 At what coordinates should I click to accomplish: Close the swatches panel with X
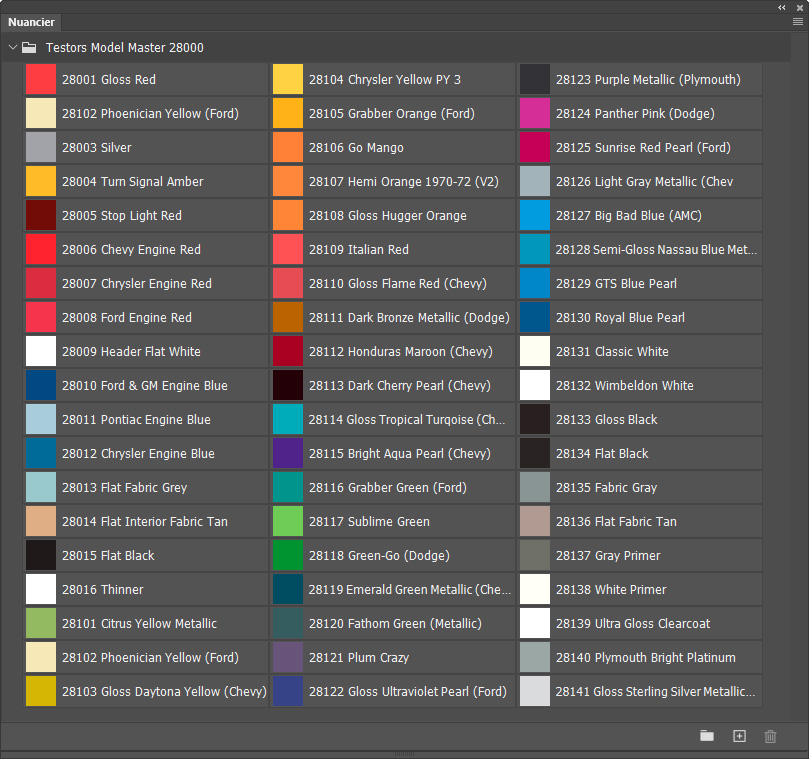pyautogui.click(x=798, y=6)
